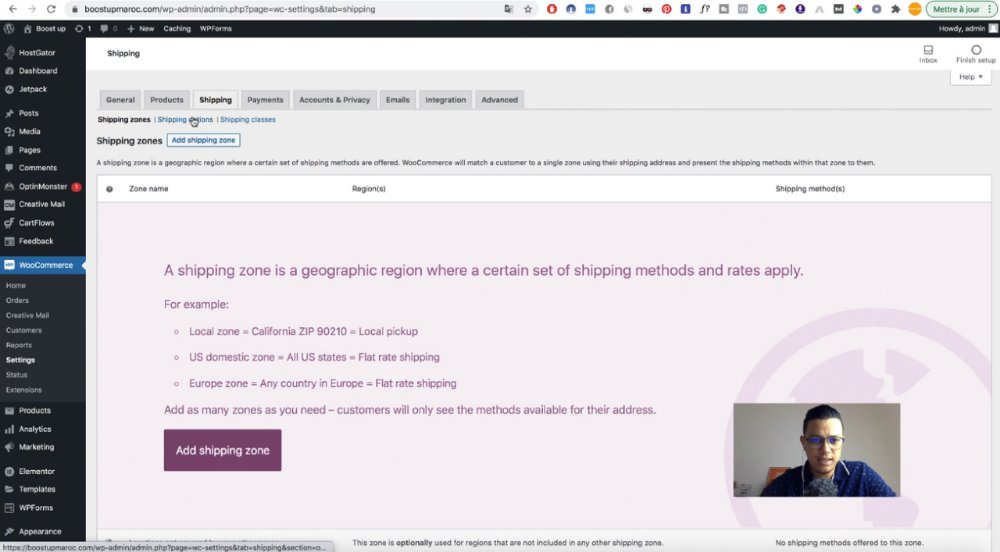Open the + New menu in admin bar
This screenshot has height=552, width=1000.
pyautogui.click(x=140, y=29)
